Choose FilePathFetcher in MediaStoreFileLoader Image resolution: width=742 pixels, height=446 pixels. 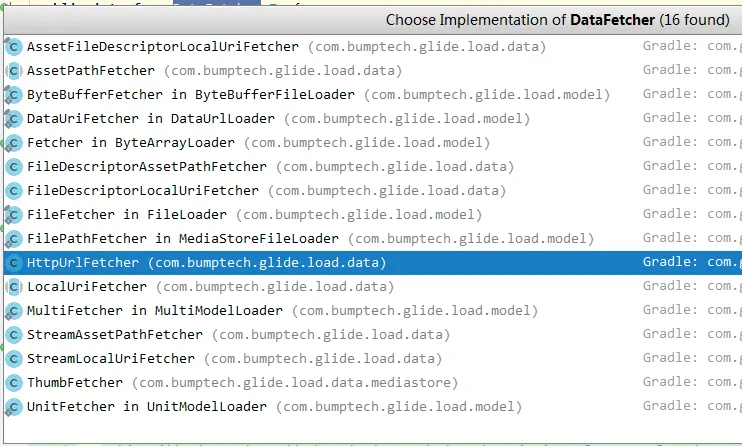(x=373, y=239)
